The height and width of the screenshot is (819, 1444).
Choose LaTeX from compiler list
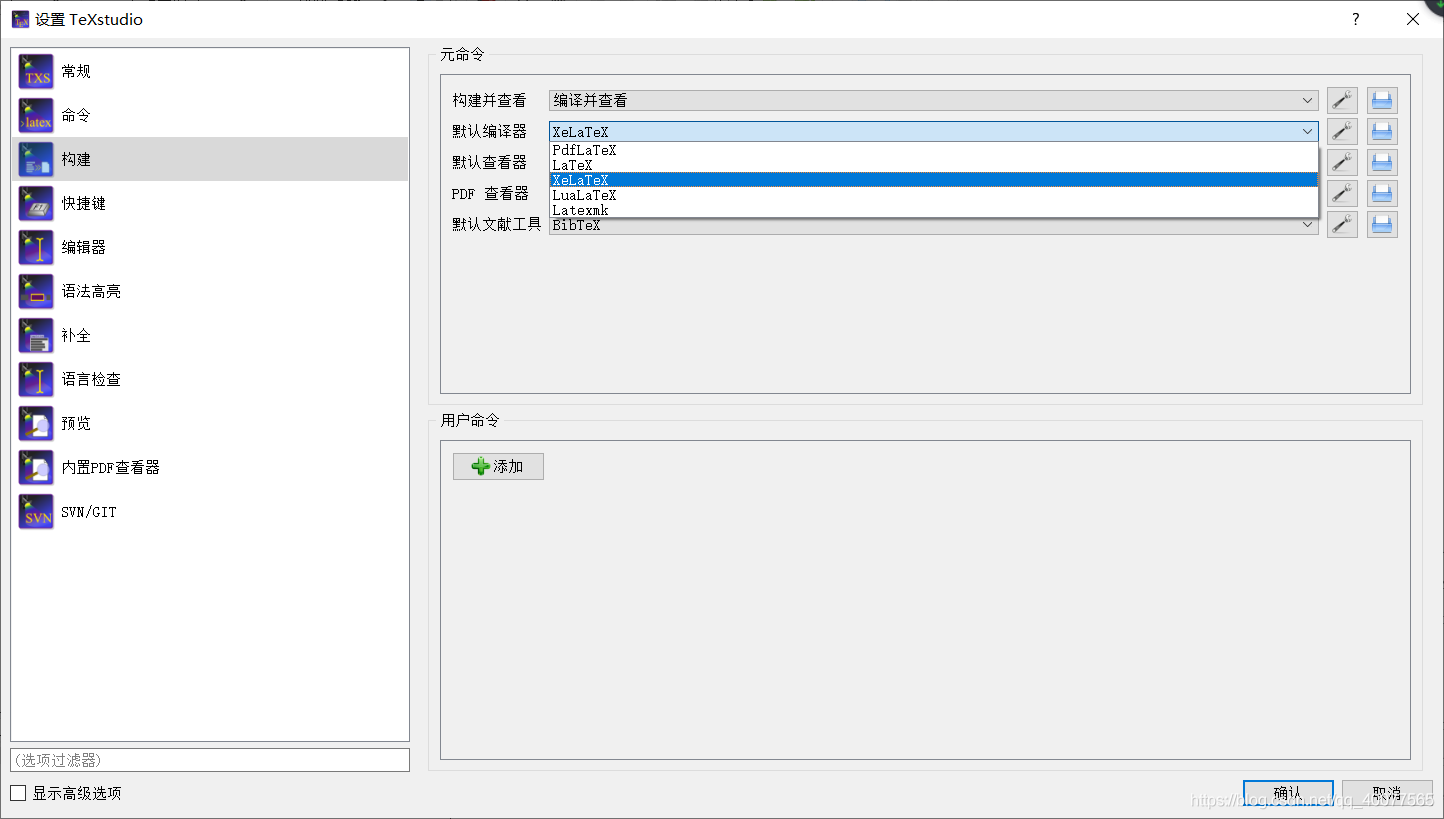click(x=934, y=165)
